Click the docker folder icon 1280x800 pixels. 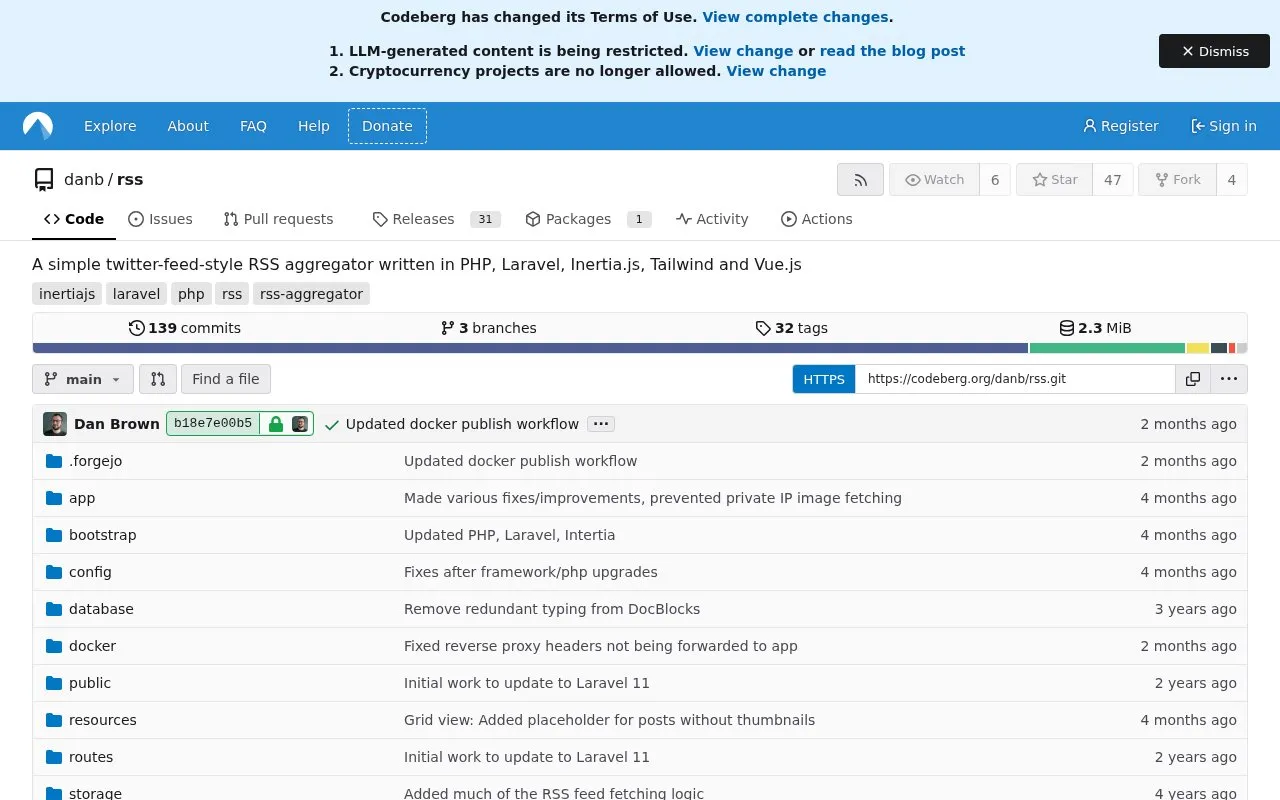[x=54, y=646]
